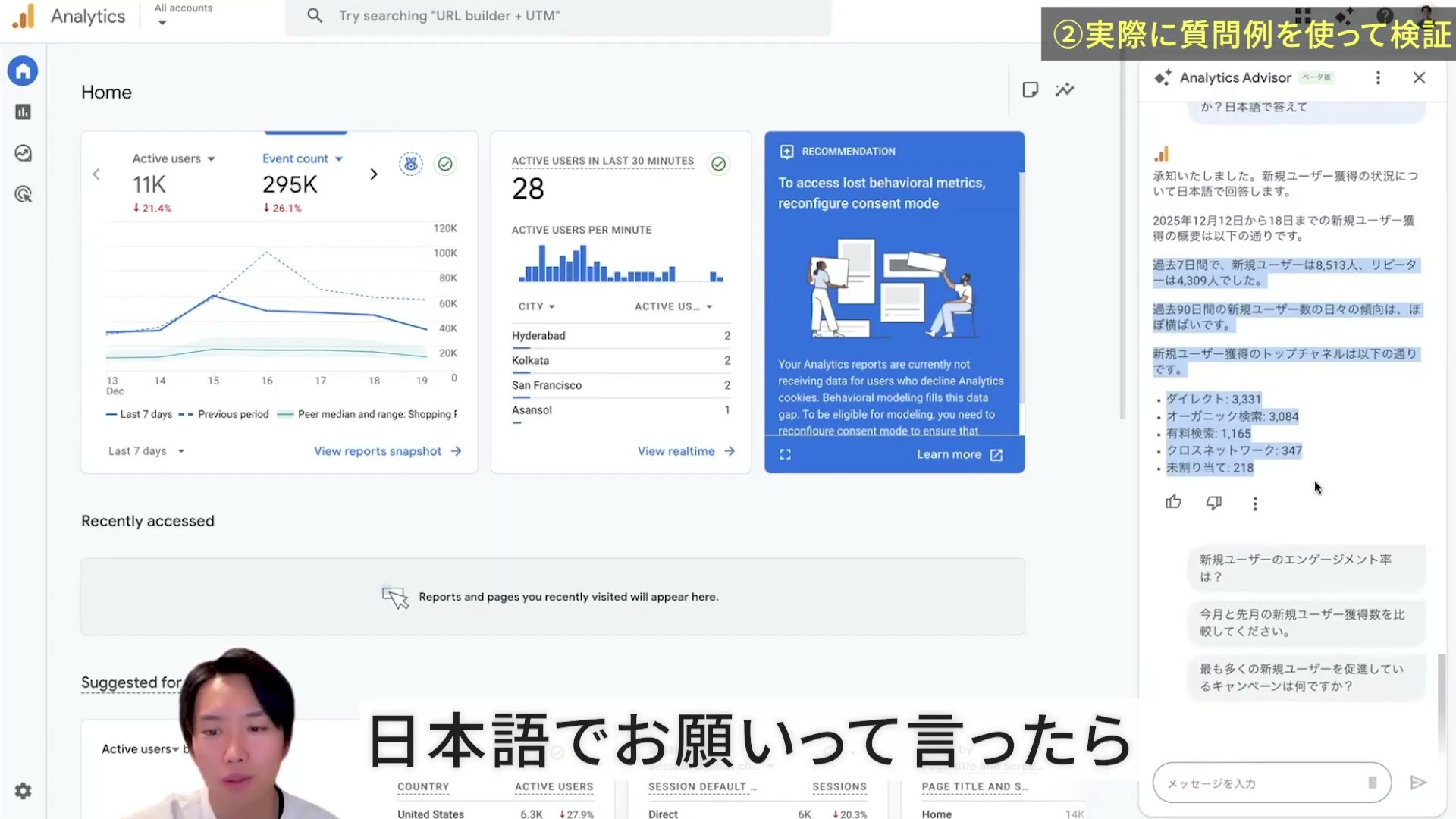Open the Last 7 days date range dropdown
The image size is (1456, 819).
(x=146, y=451)
